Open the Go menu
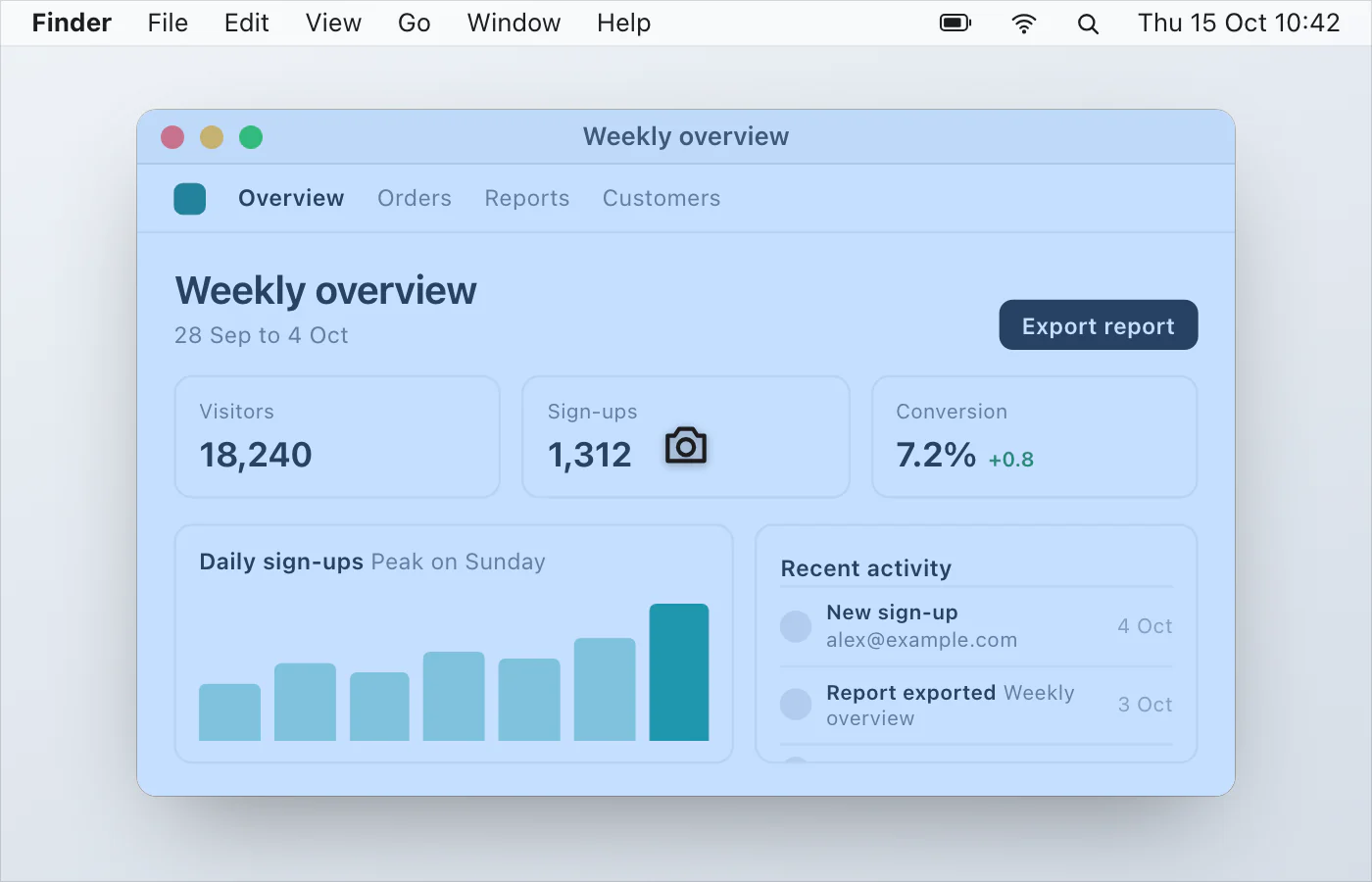Screen dimensions: 1372x882 coord(415,23)
